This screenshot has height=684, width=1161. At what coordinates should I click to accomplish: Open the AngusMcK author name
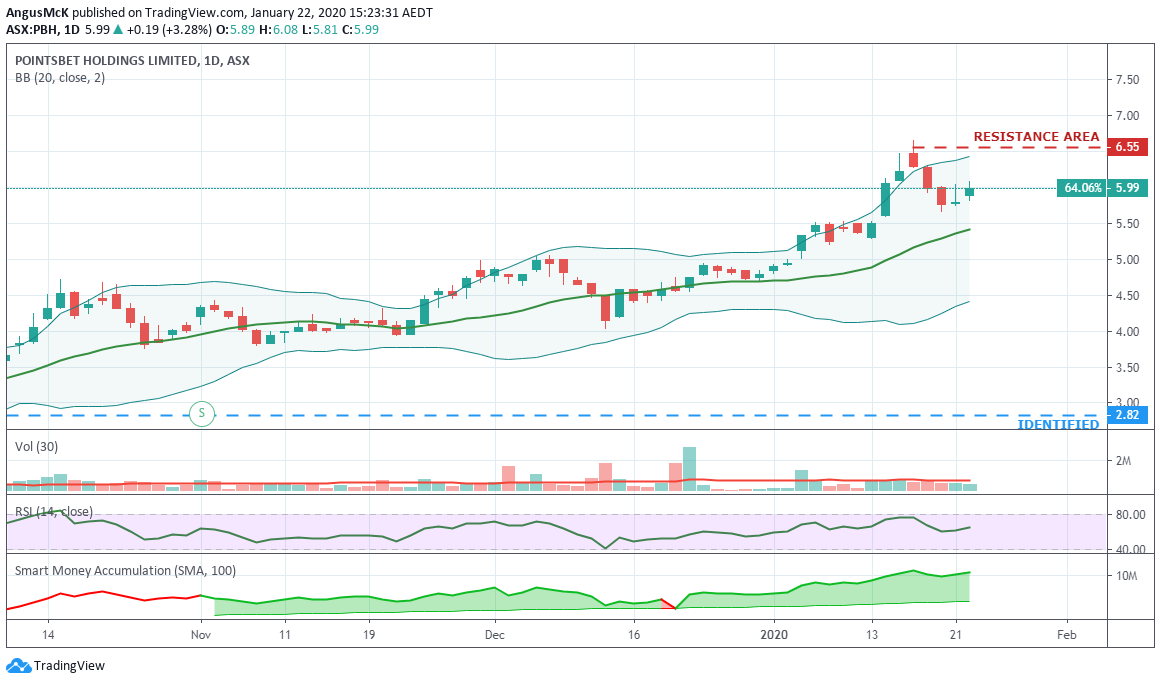[37, 13]
